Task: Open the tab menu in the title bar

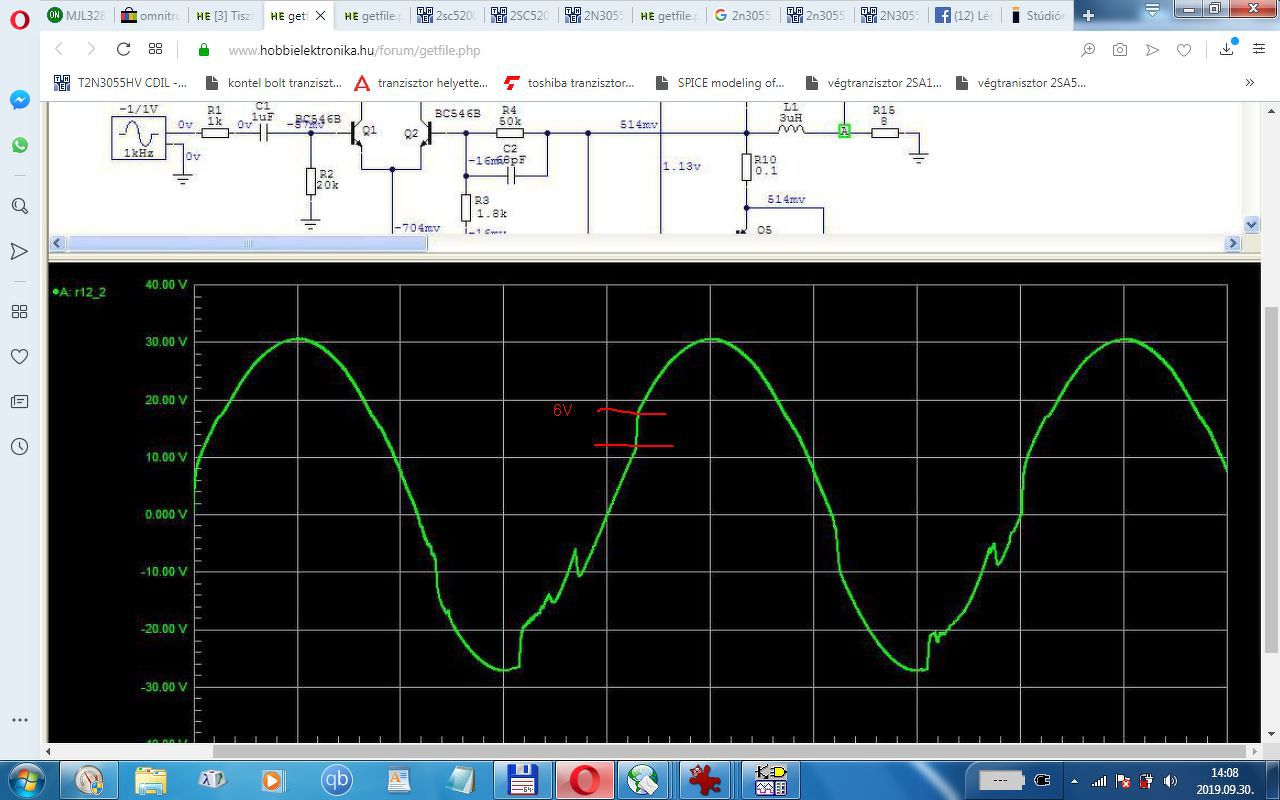Action: coord(1152,10)
